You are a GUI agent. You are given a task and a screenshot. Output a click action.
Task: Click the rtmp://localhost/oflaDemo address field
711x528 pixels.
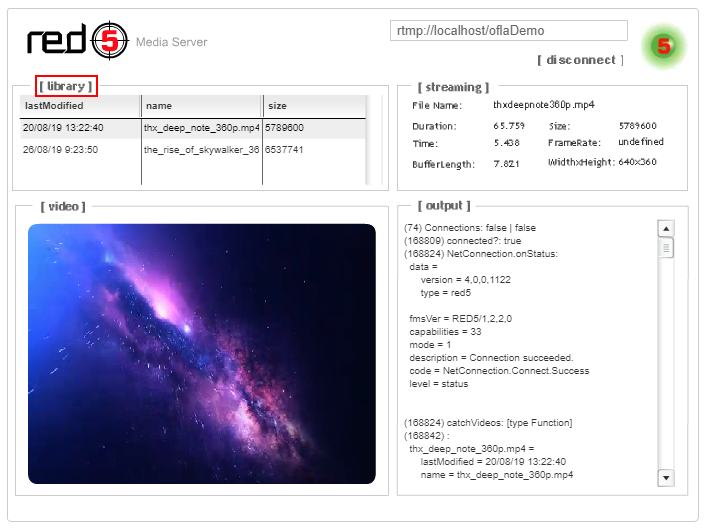pos(509,30)
